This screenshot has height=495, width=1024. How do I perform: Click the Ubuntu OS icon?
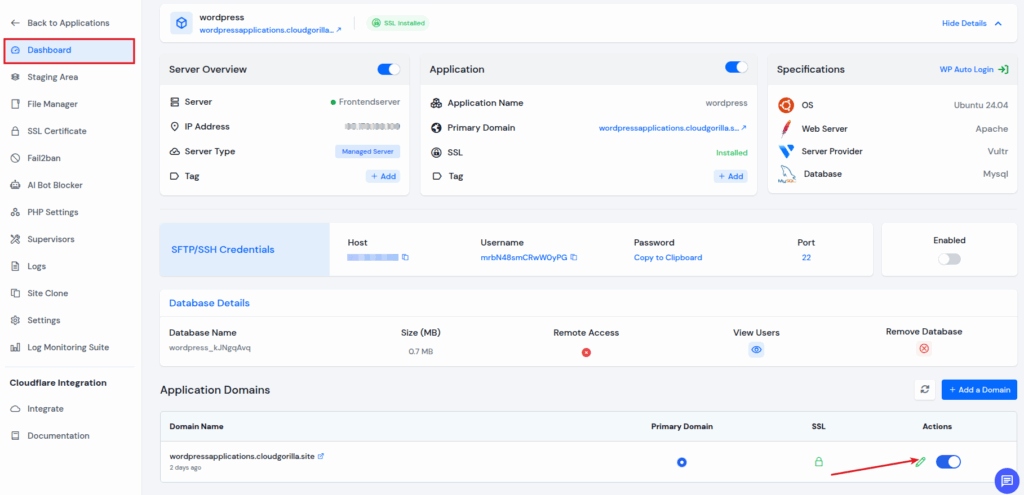click(786, 105)
